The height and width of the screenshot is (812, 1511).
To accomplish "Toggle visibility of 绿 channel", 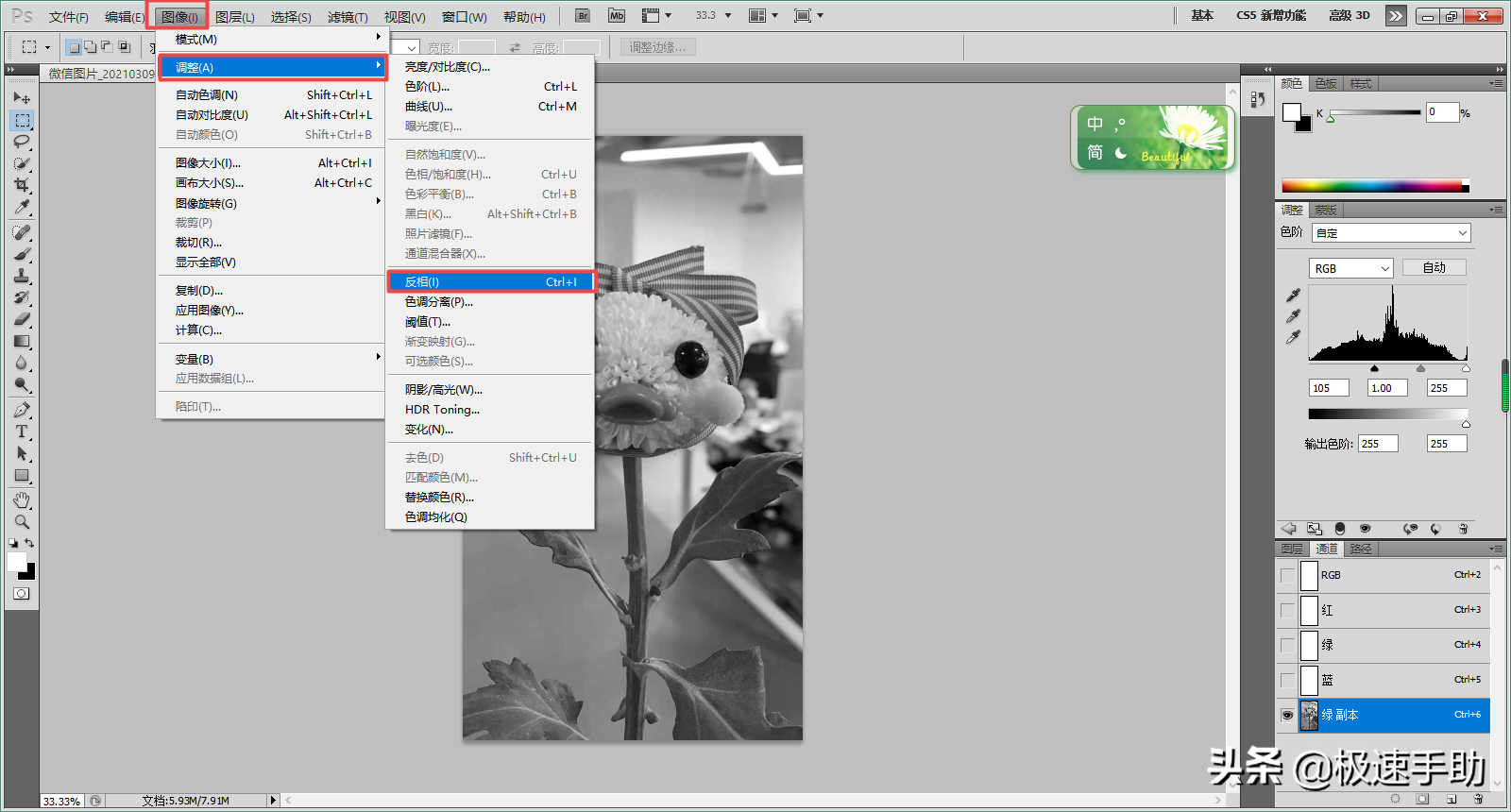I will click(1287, 645).
